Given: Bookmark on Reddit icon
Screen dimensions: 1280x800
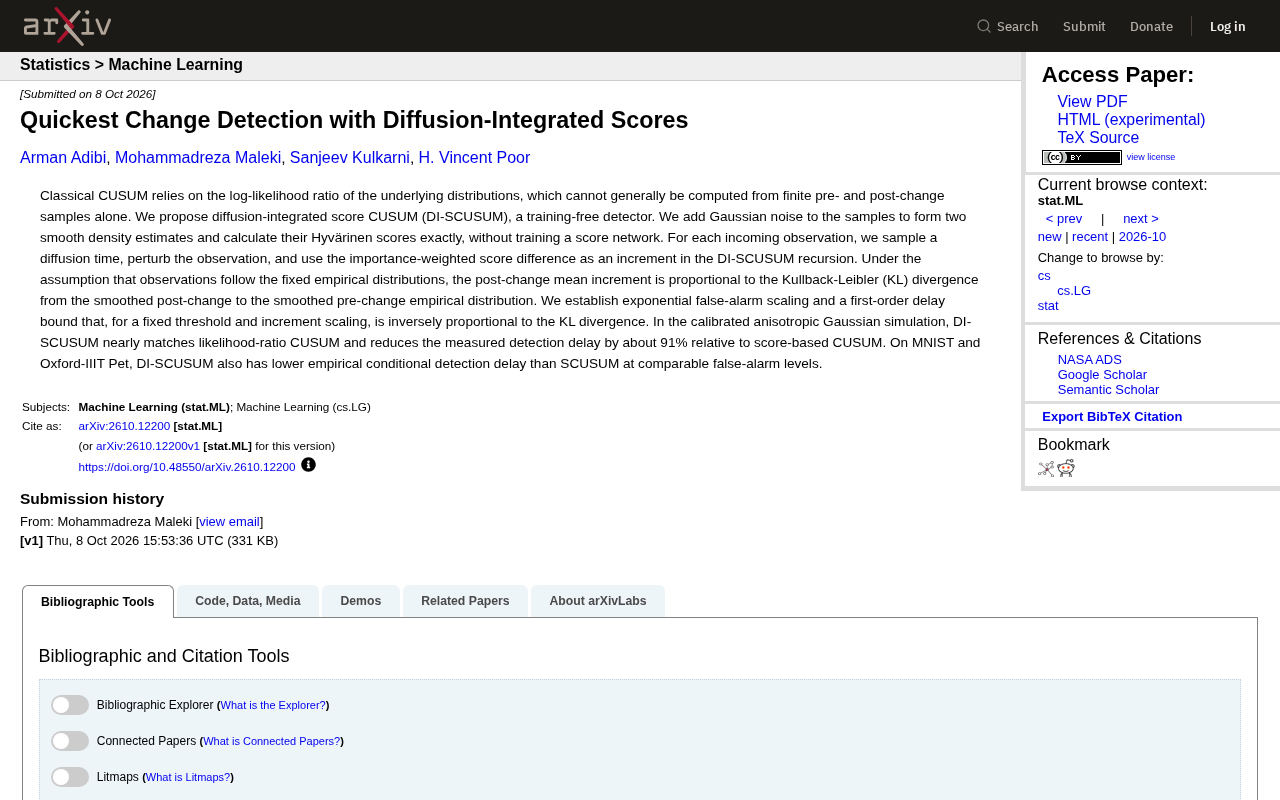Looking at the screenshot, I should pos(1066,468).
